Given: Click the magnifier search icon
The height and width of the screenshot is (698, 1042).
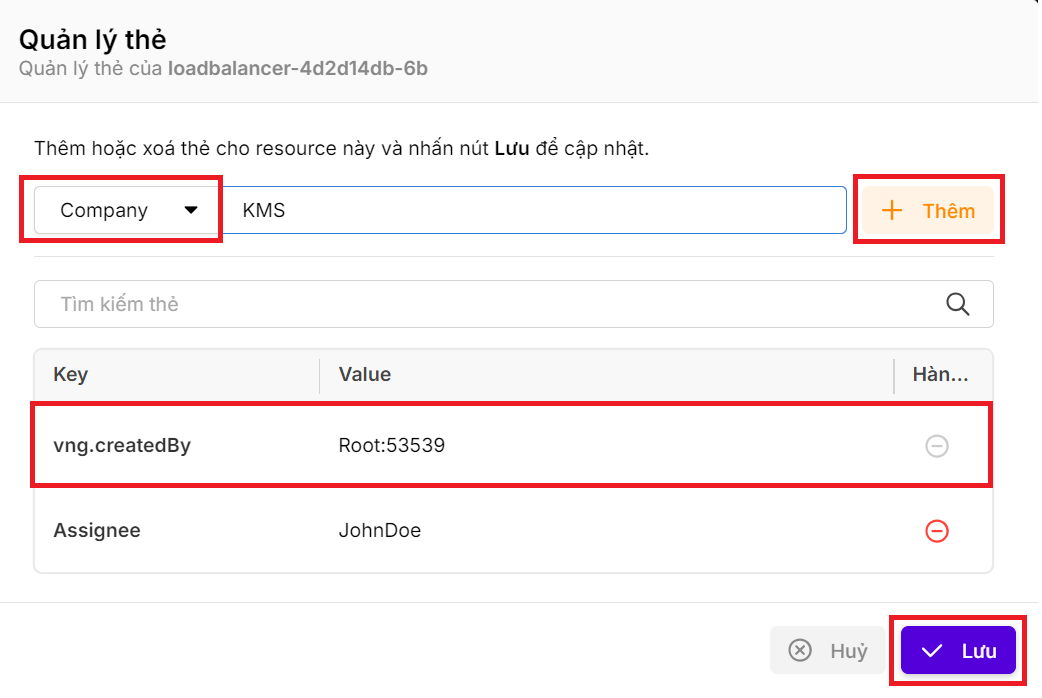Looking at the screenshot, I should (x=957, y=304).
